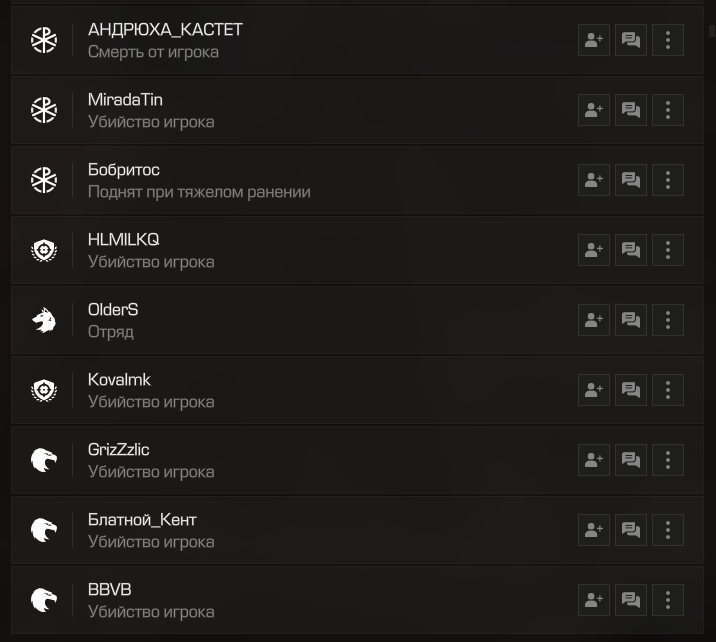This screenshot has height=642, width=716.
Task: Start chat with Блатной_Кент
Action: (631, 530)
